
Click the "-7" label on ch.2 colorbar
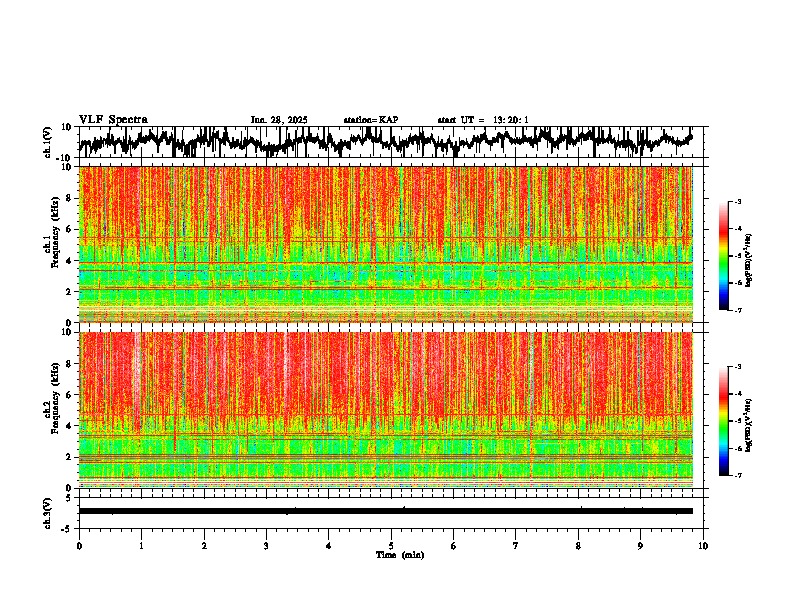(x=737, y=475)
